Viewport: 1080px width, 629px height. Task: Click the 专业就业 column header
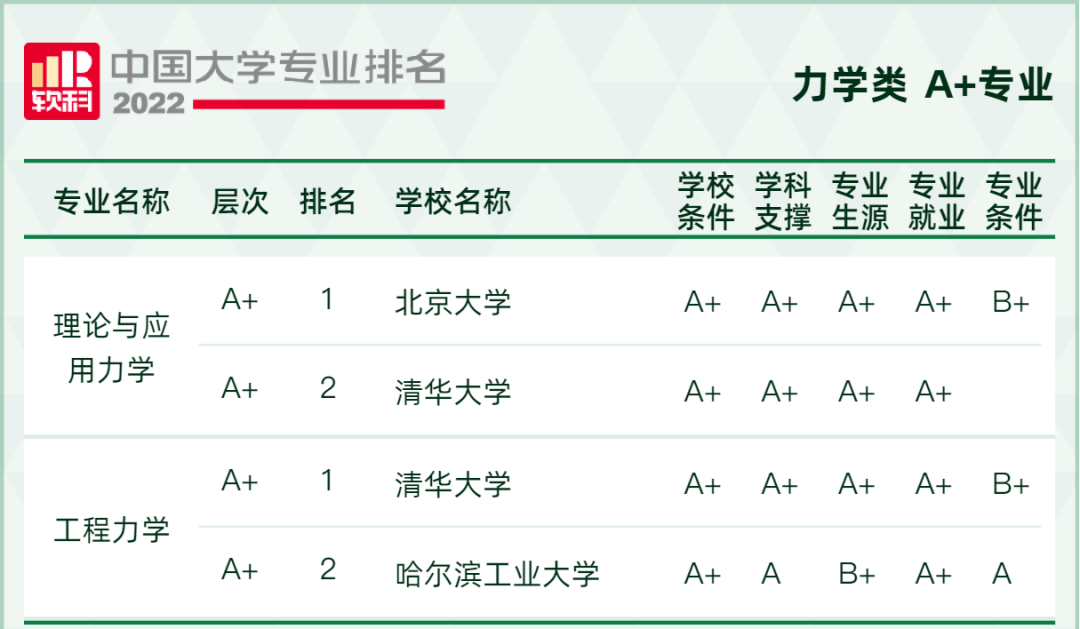click(936, 201)
